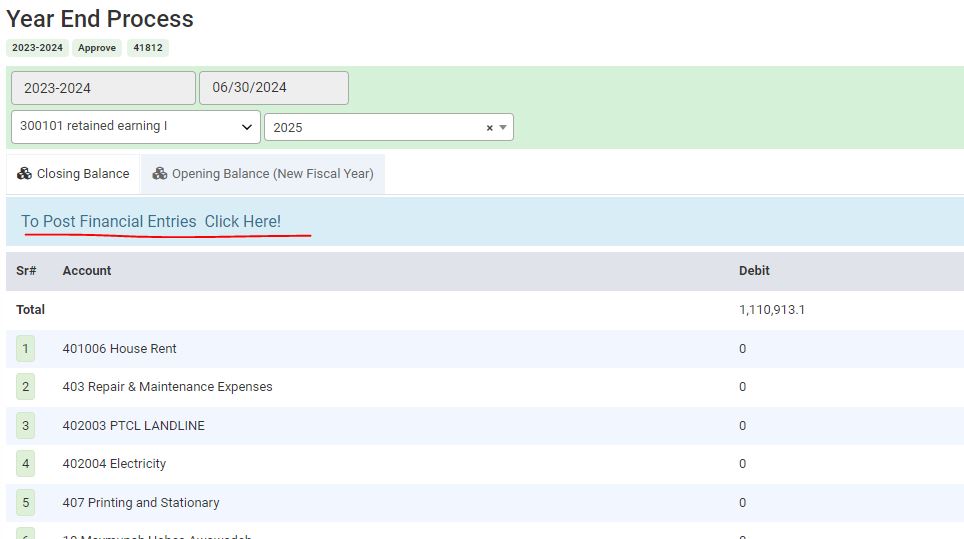Viewport: 964px width, 539px height.
Task: Click serial number badge 1
Action: click(26, 349)
